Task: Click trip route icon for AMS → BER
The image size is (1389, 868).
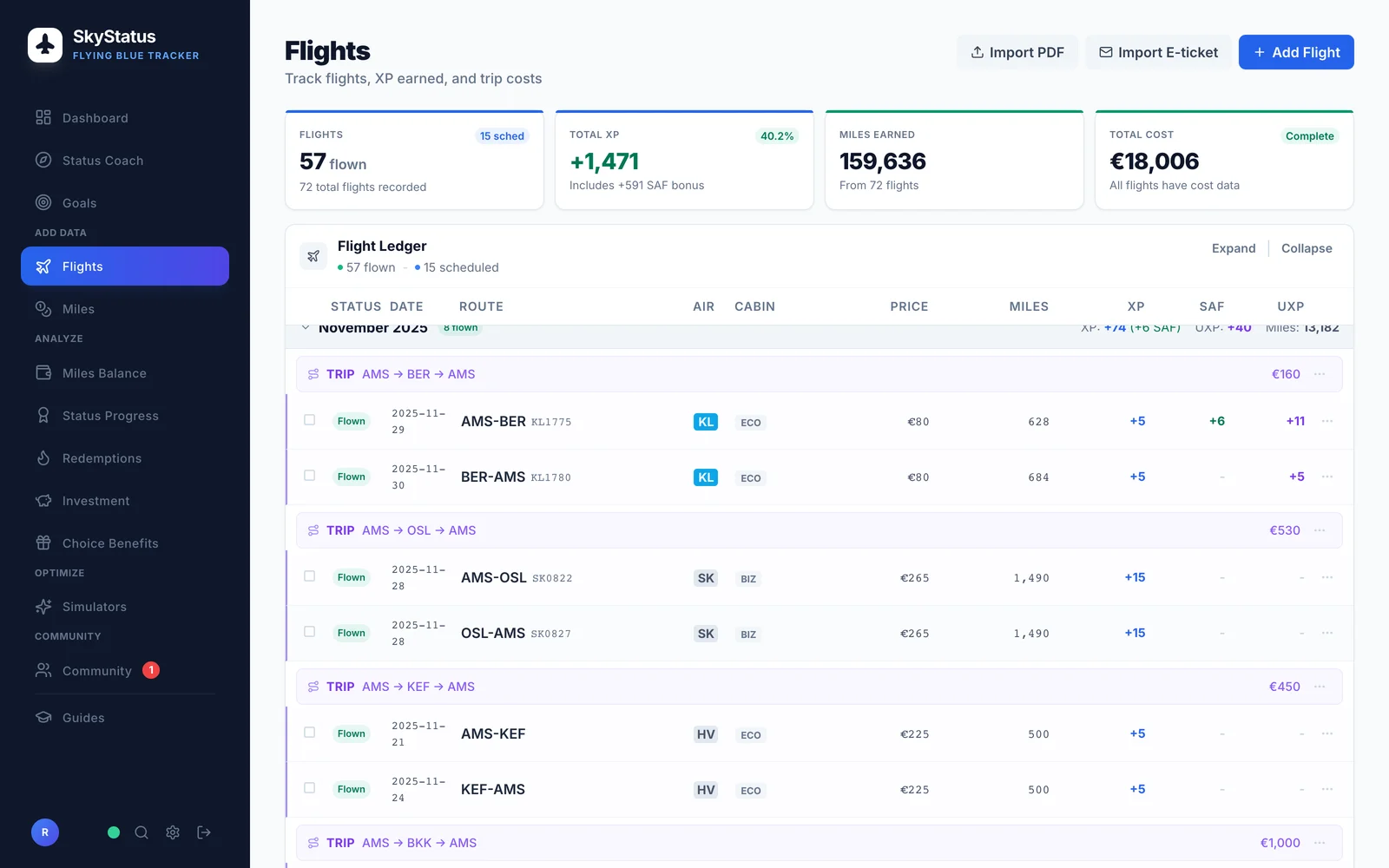Action: [x=313, y=374]
